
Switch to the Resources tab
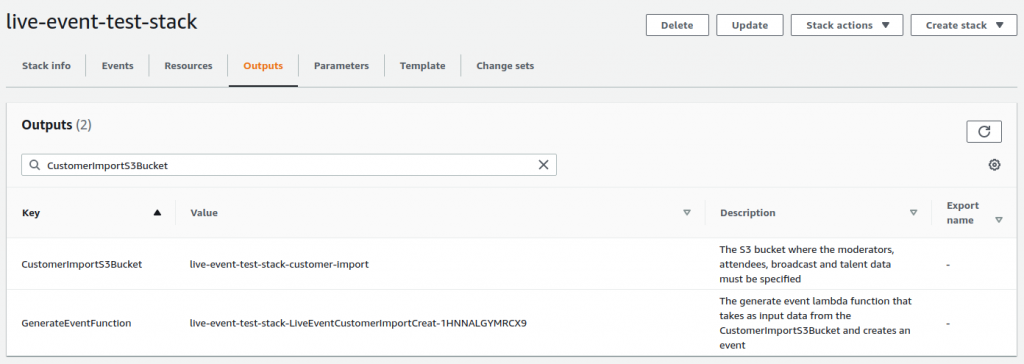[188, 66]
